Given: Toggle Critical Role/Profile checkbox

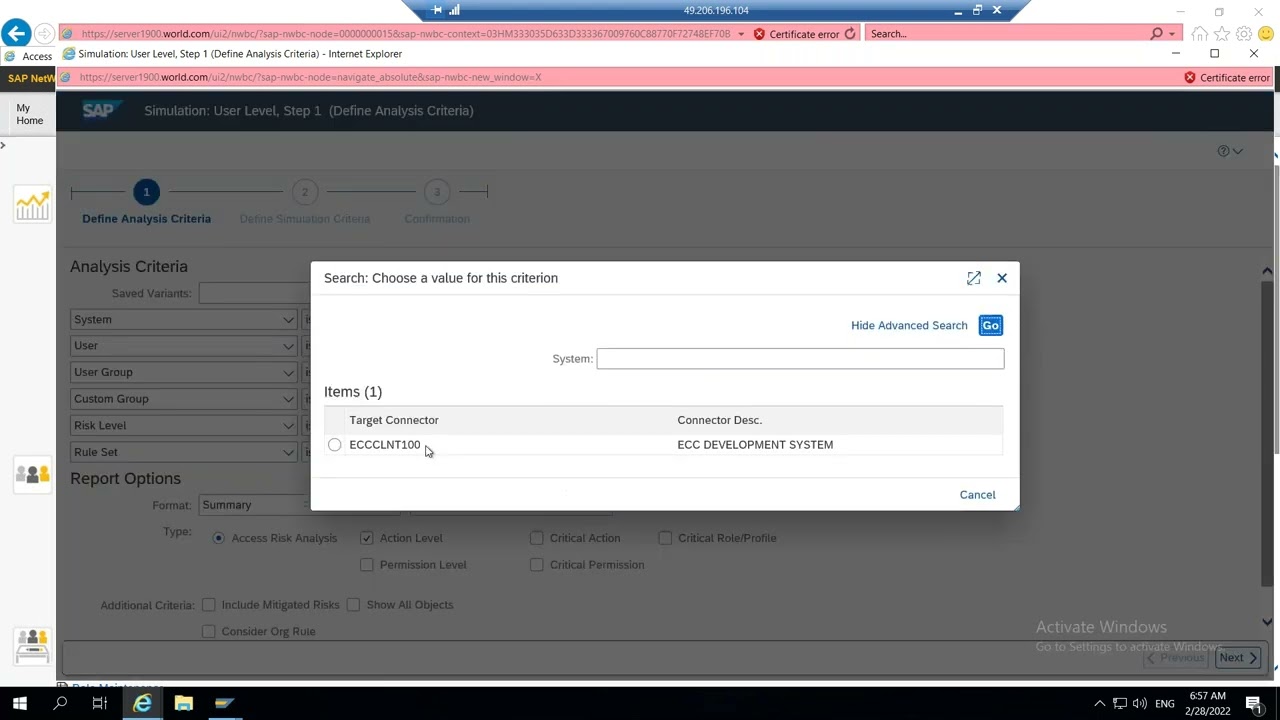Looking at the screenshot, I should pos(665,538).
